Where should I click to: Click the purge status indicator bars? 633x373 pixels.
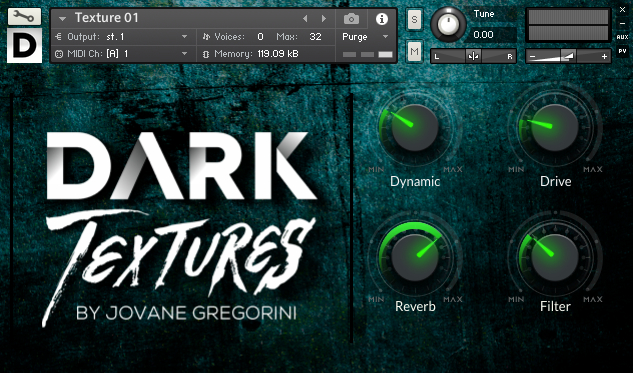tap(367, 54)
